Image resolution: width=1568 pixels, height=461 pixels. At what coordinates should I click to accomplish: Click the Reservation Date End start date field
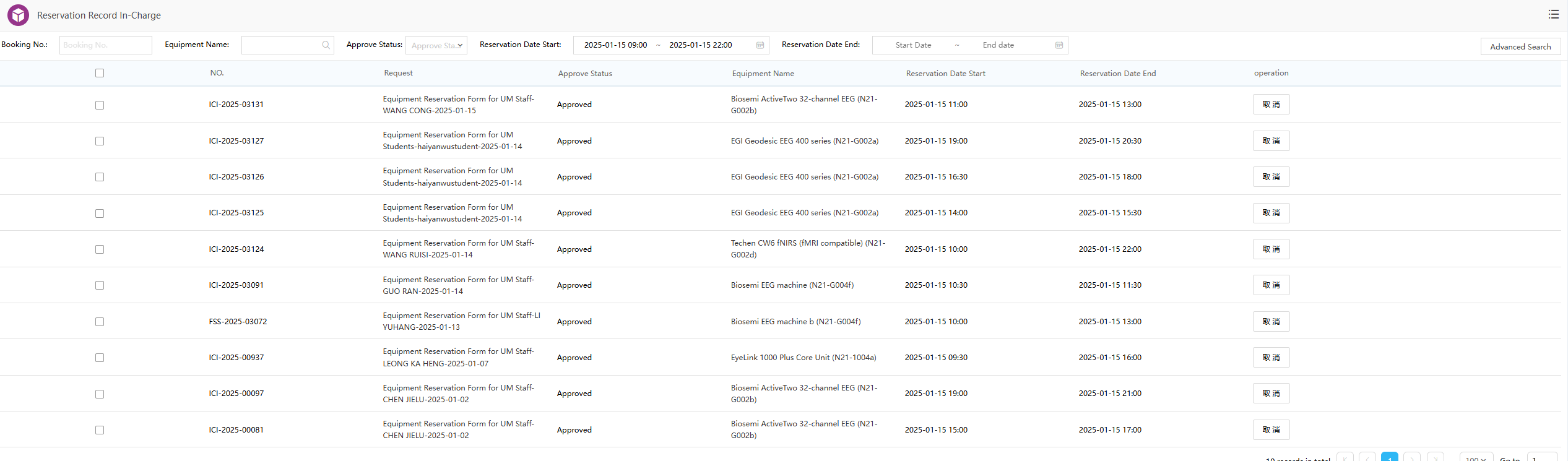tap(912, 45)
